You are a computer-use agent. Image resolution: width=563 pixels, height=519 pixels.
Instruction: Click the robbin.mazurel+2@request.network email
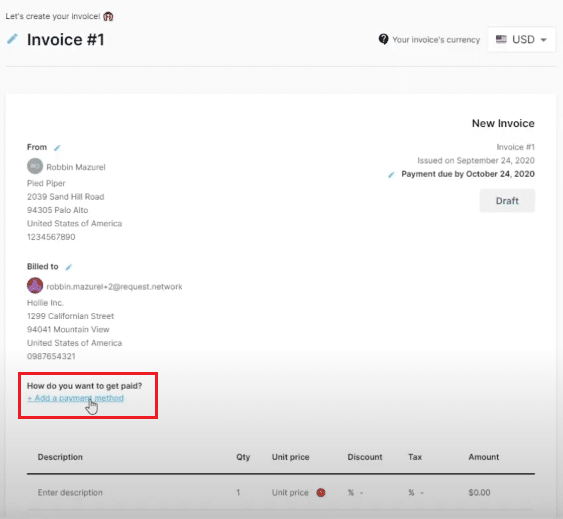click(114, 287)
